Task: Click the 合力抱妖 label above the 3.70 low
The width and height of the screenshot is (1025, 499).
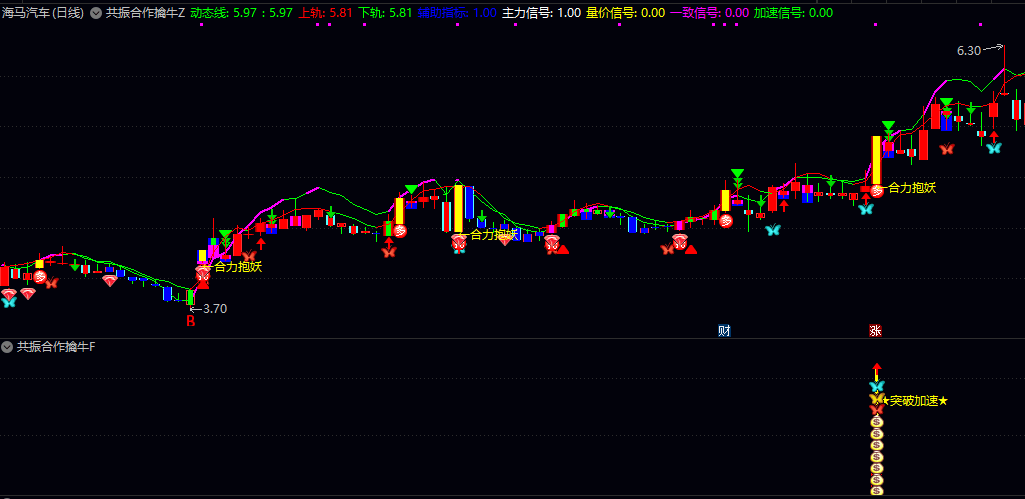Action: pyautogui.click(x=239, y=266)
